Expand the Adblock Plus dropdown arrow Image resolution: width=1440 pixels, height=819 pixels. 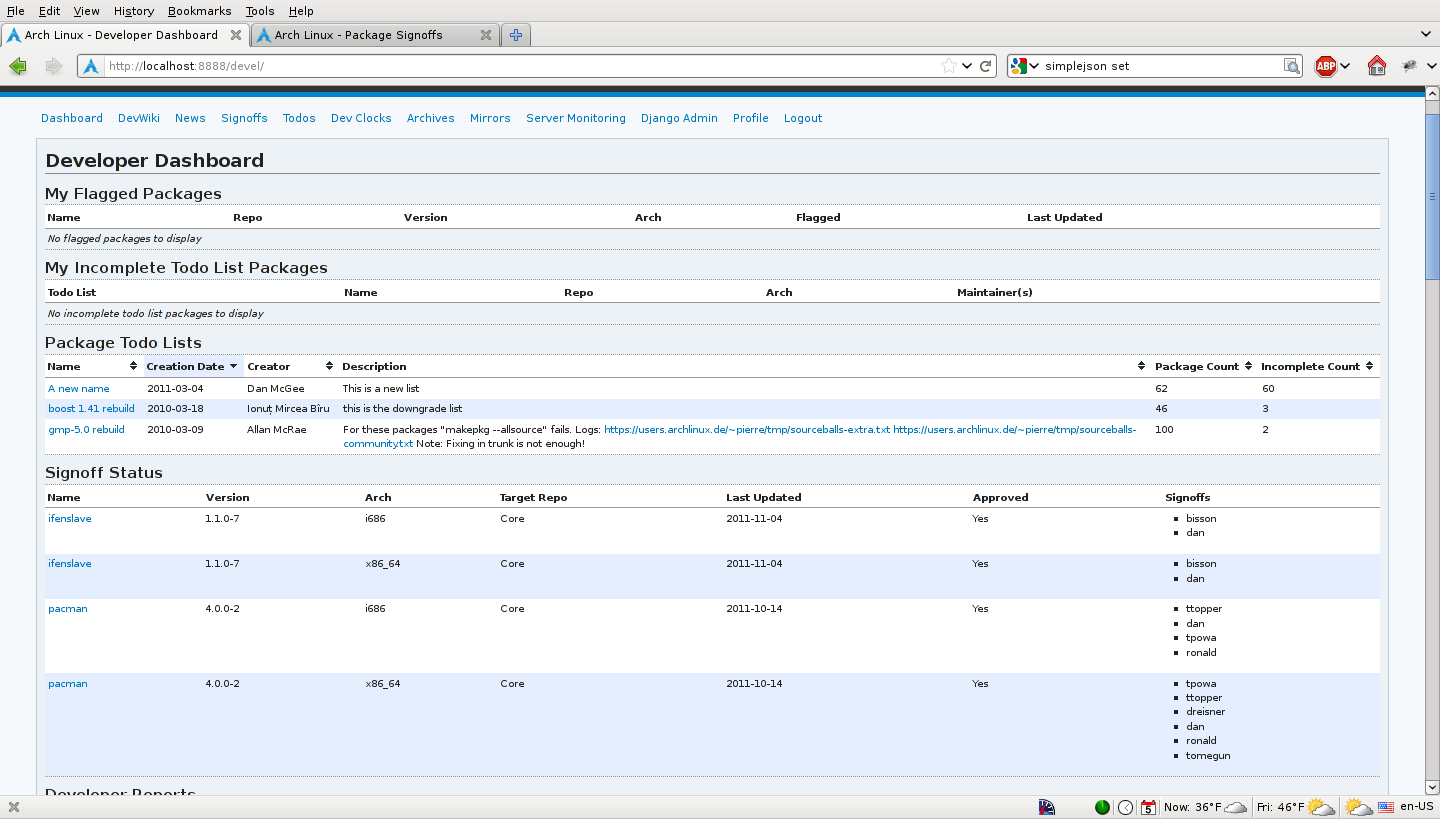pyautogui.click(x=1346, y=66)
